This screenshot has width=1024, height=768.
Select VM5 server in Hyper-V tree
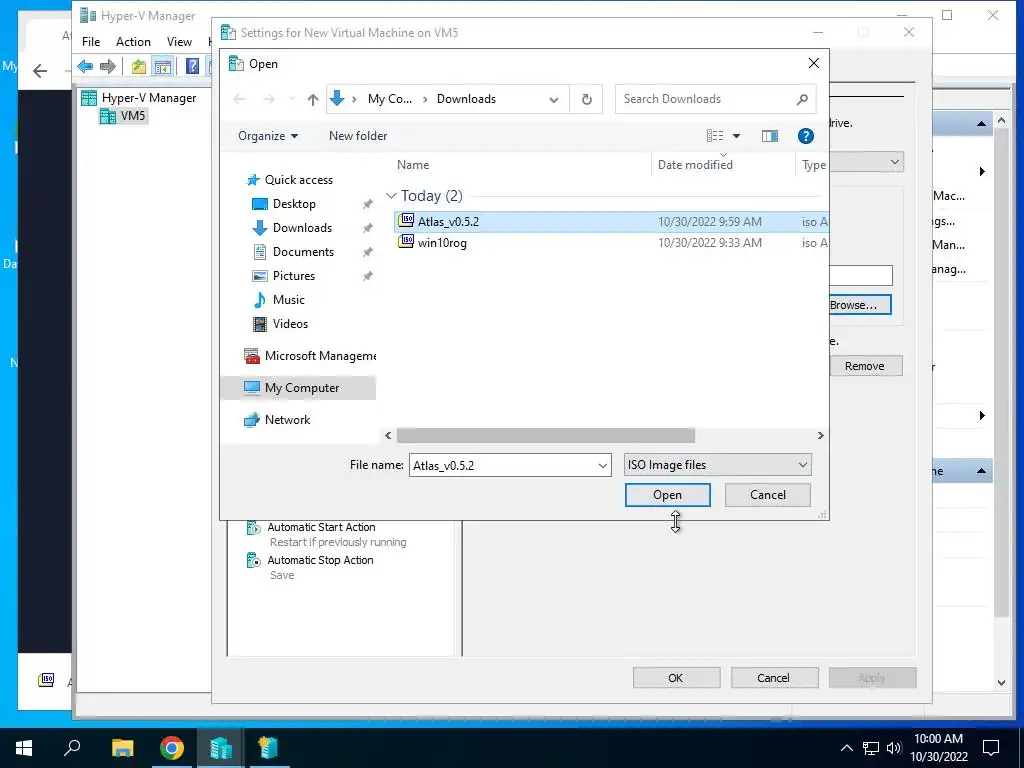(x=124, y=116)
